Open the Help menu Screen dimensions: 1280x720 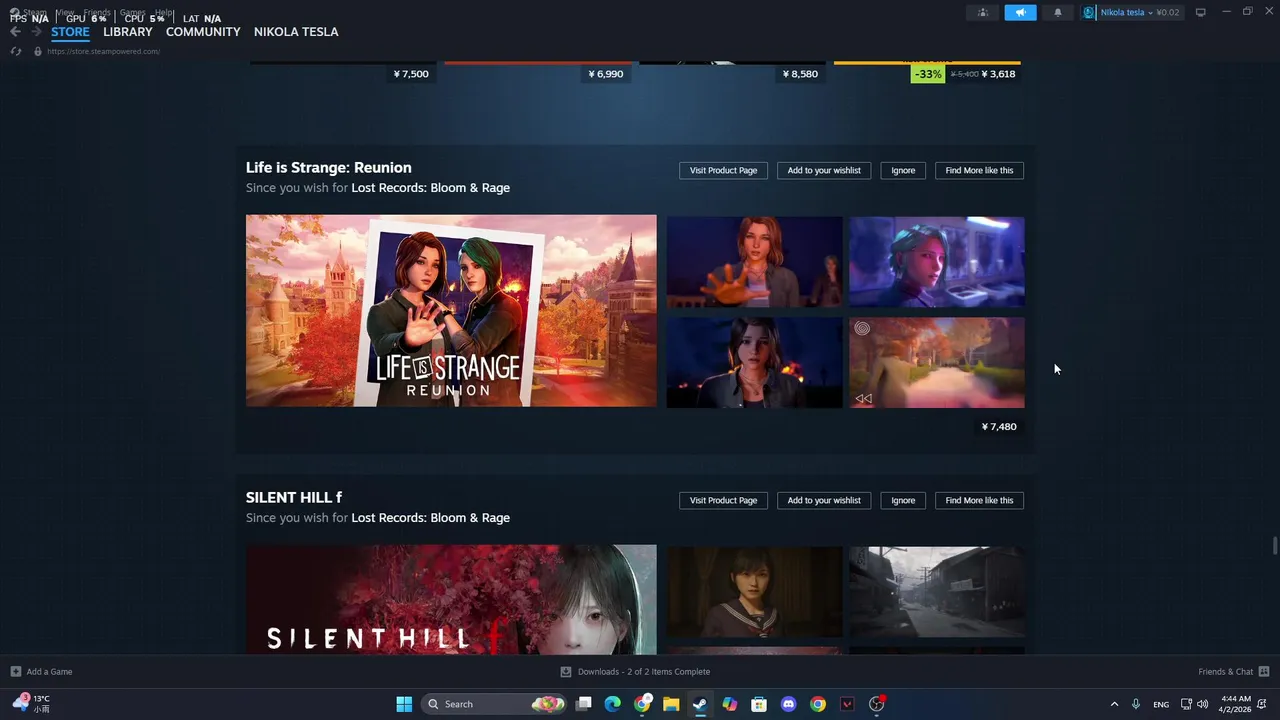(x=164, y=12)
